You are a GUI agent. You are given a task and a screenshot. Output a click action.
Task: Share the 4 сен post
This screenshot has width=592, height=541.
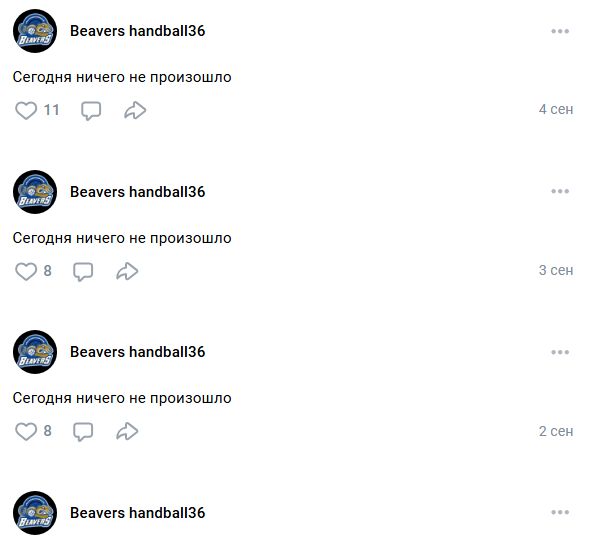(135, 111)
